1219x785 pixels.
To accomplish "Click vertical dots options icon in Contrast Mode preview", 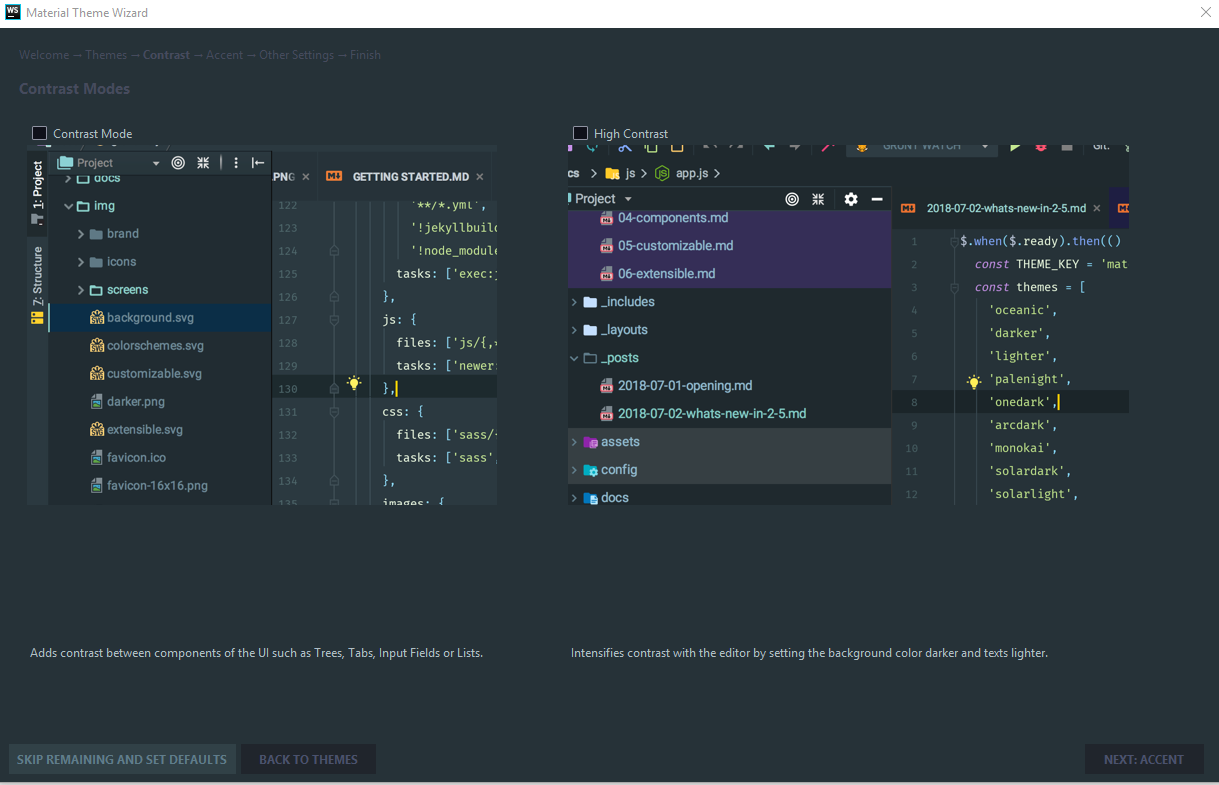I will point(236,162).
